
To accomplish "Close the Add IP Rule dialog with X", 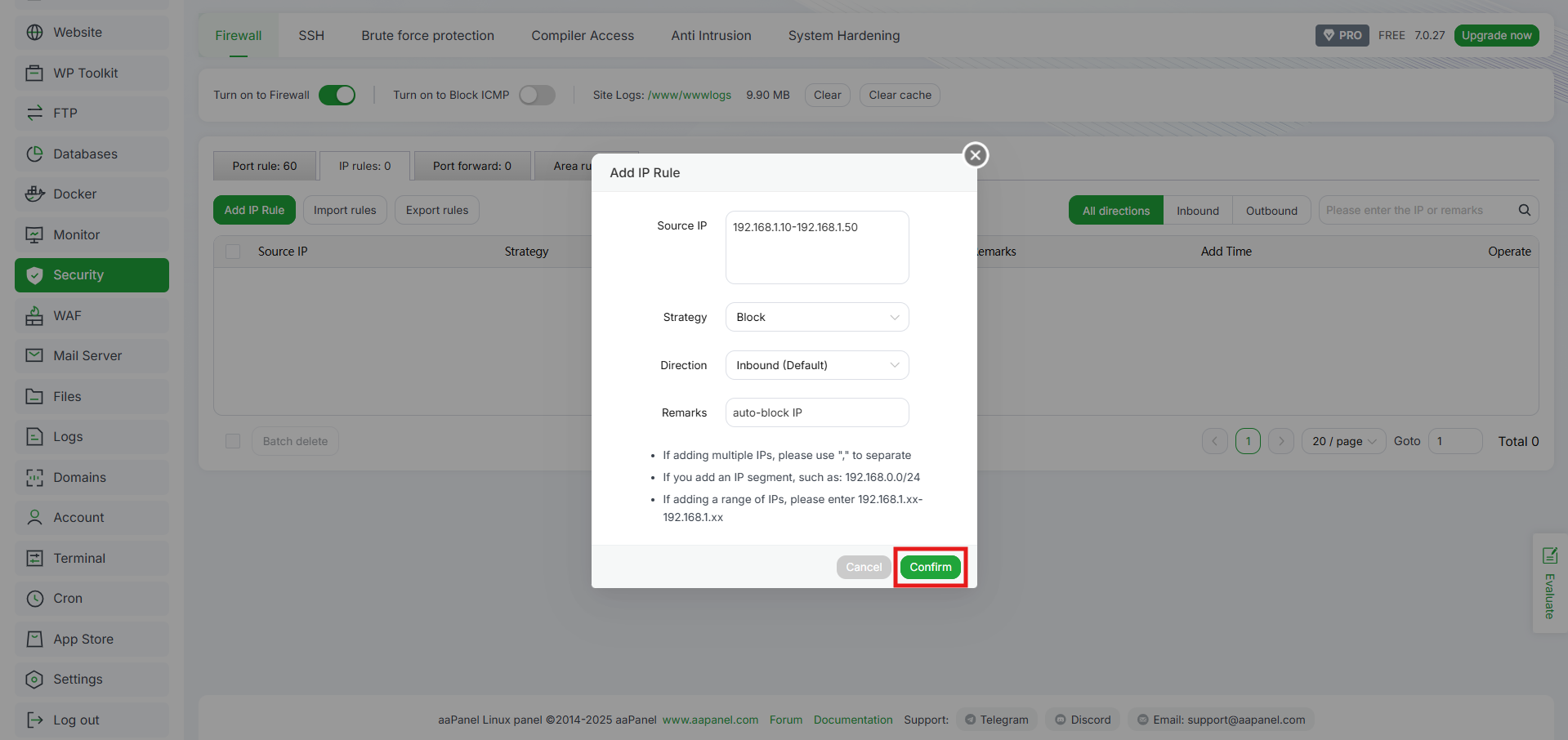I will click(976, 155).
